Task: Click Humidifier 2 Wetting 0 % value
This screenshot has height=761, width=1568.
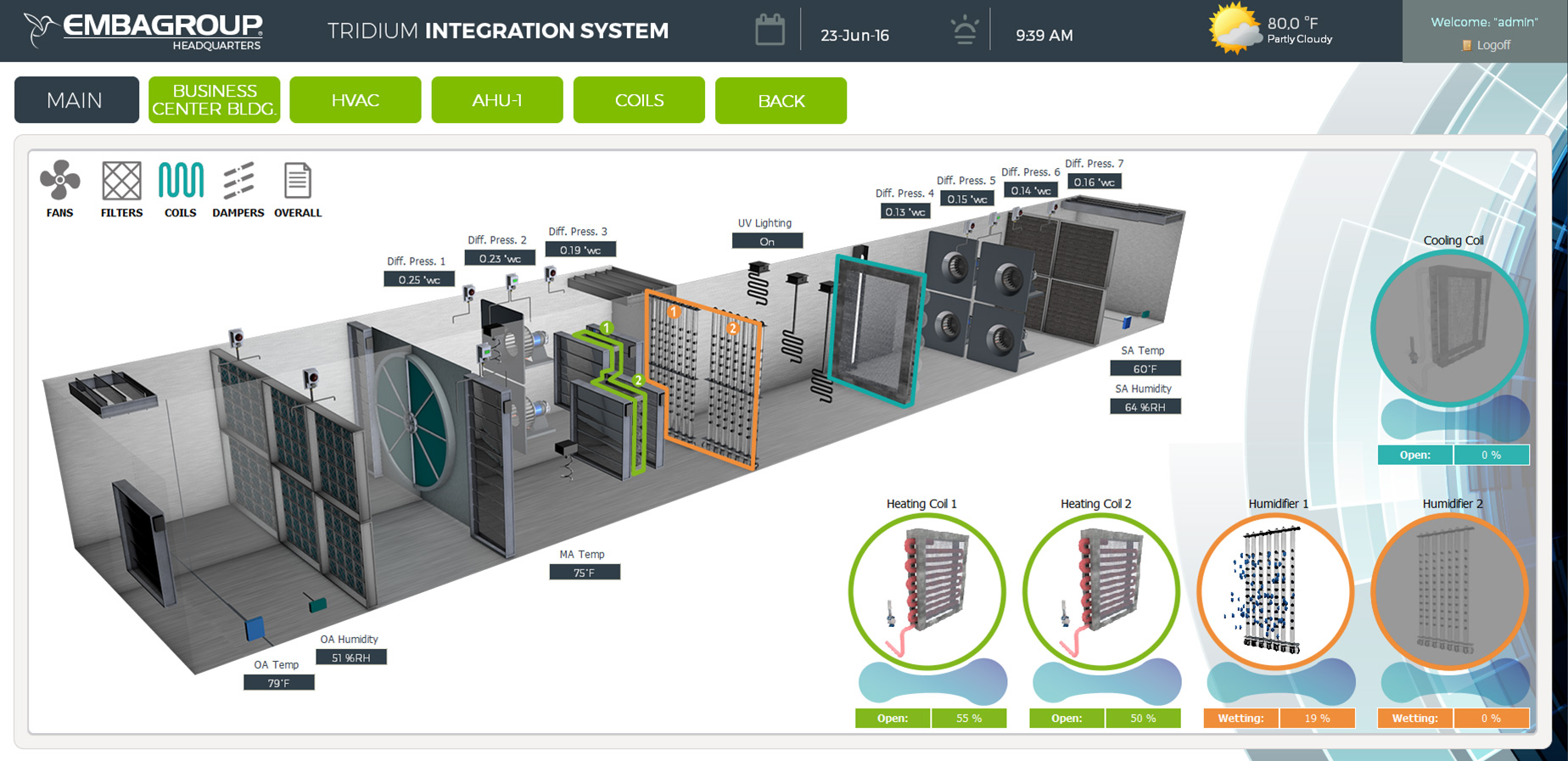Action: 1492,719
